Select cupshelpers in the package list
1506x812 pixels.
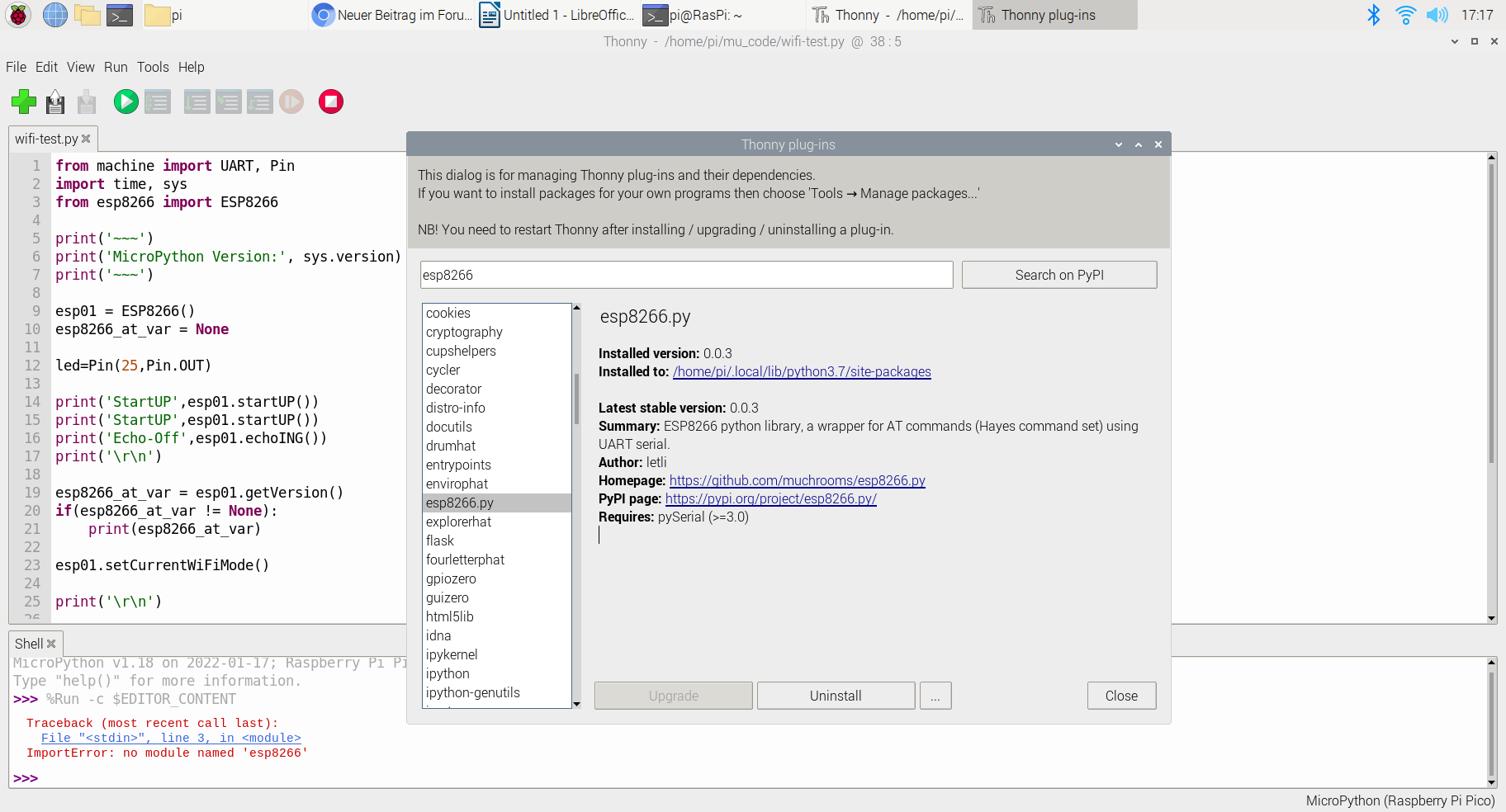(x=496, y=351)
